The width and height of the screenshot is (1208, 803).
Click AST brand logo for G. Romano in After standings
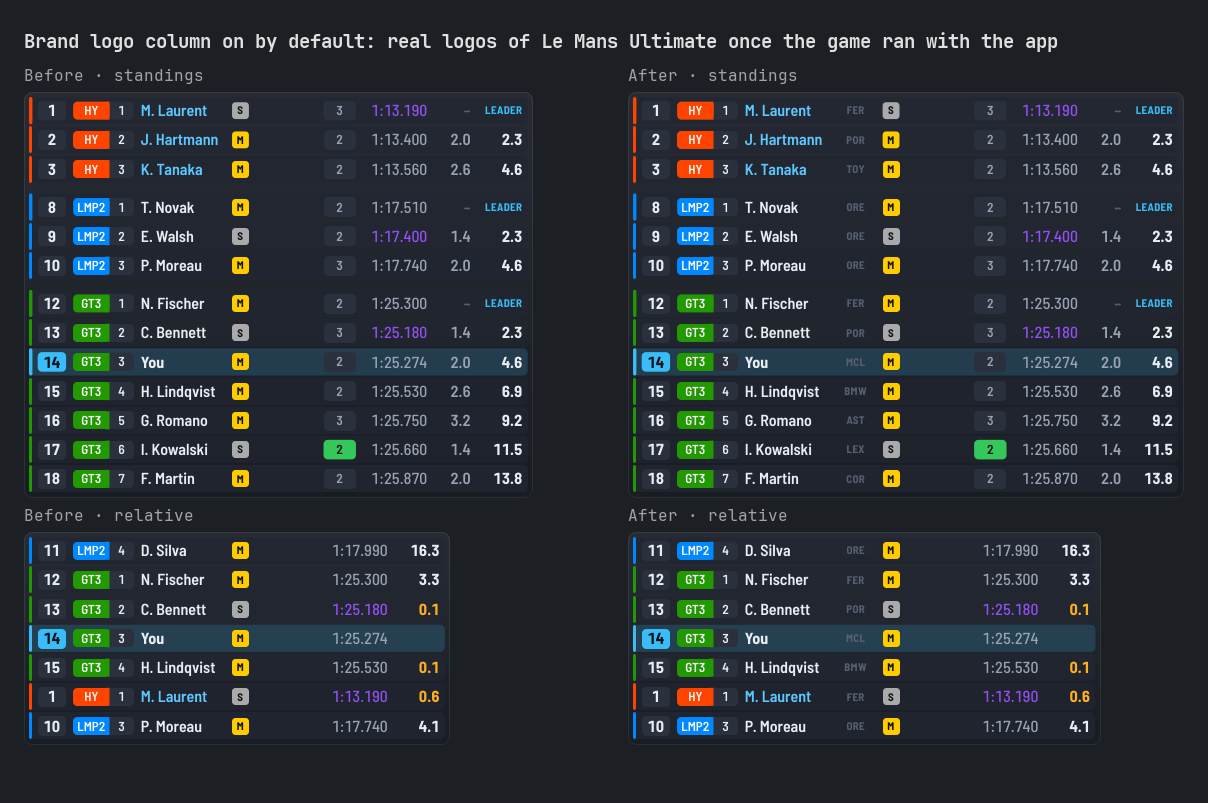point(855,421)
